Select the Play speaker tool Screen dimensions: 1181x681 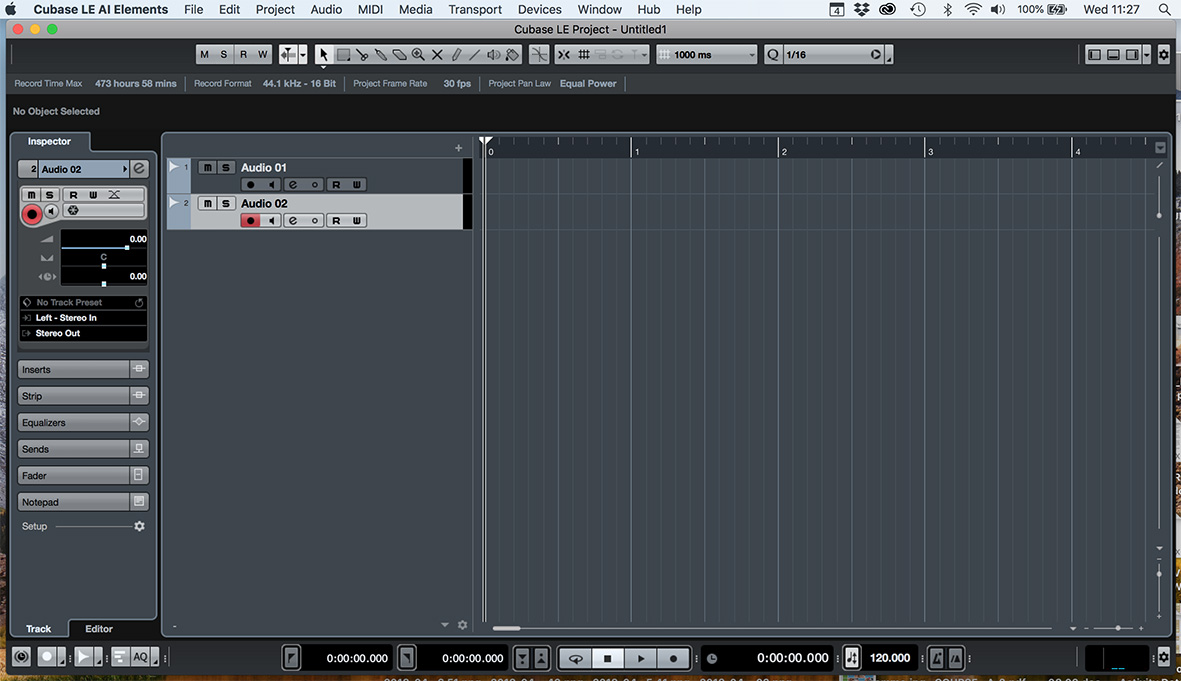point(493,55)
